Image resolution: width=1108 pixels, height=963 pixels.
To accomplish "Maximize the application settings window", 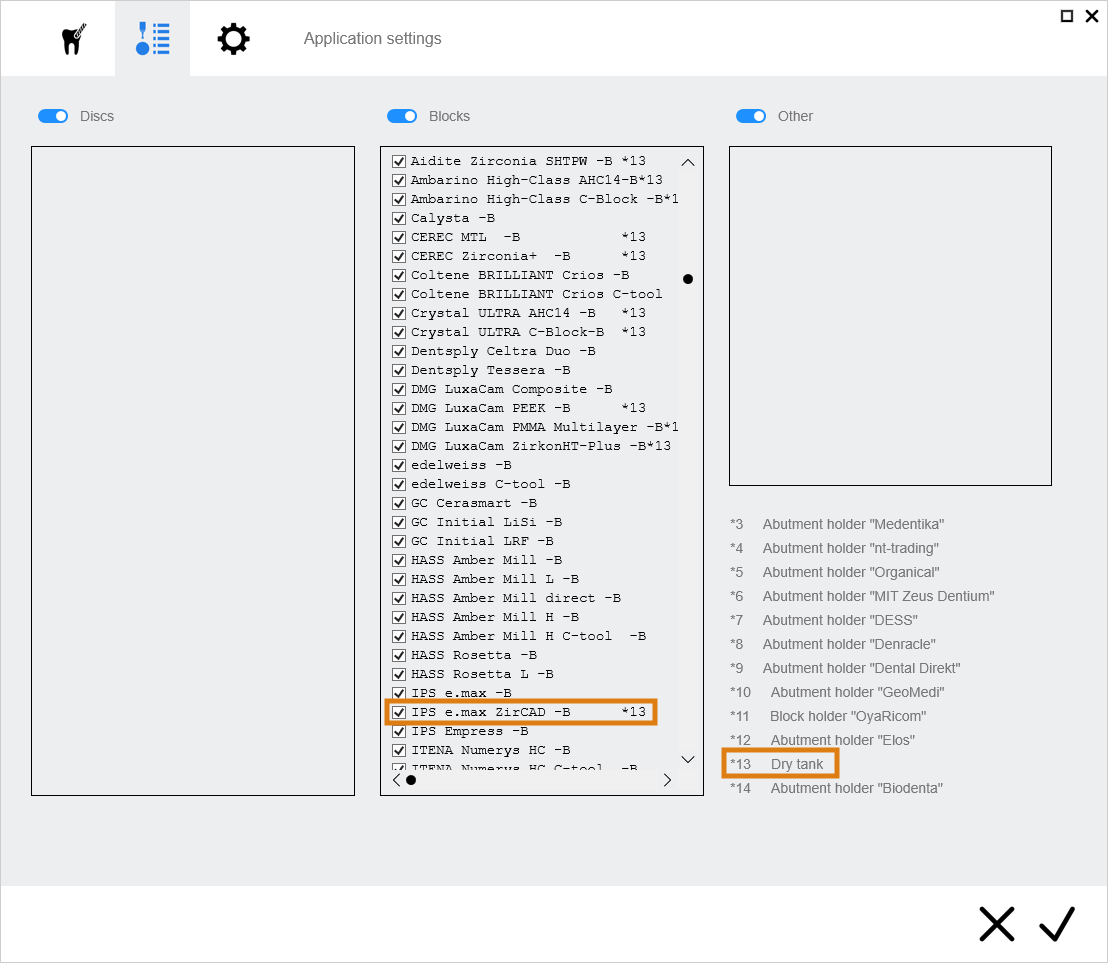I will (1067, 16).
